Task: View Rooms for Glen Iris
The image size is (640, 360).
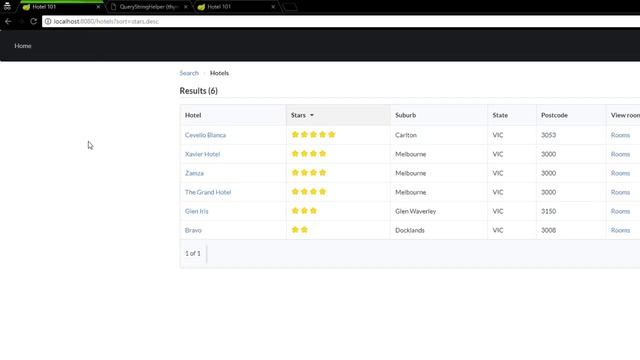Action: [620, 211]
